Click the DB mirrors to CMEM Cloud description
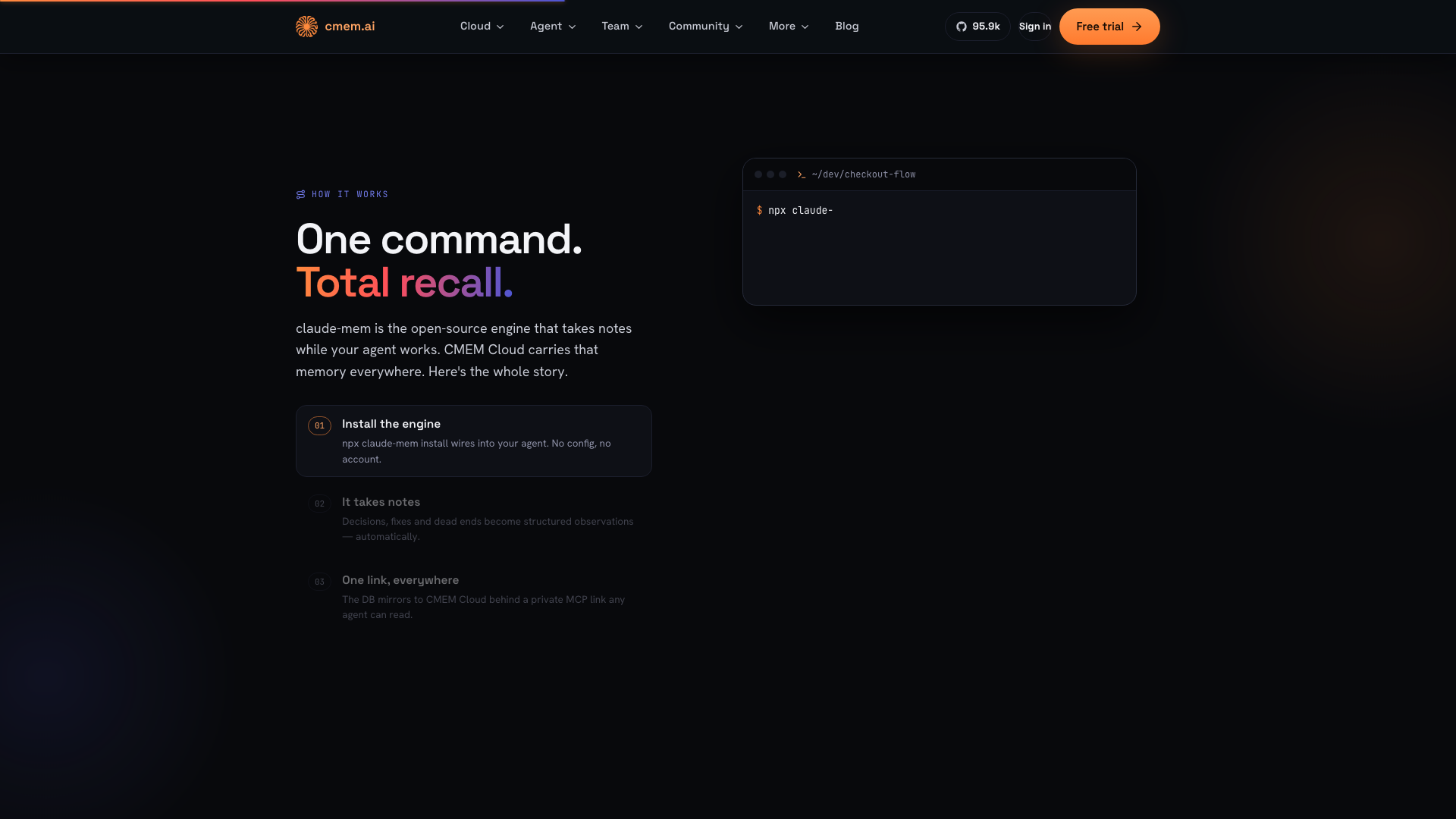This screenshot has width=1456, height=819. coord(484,607)
